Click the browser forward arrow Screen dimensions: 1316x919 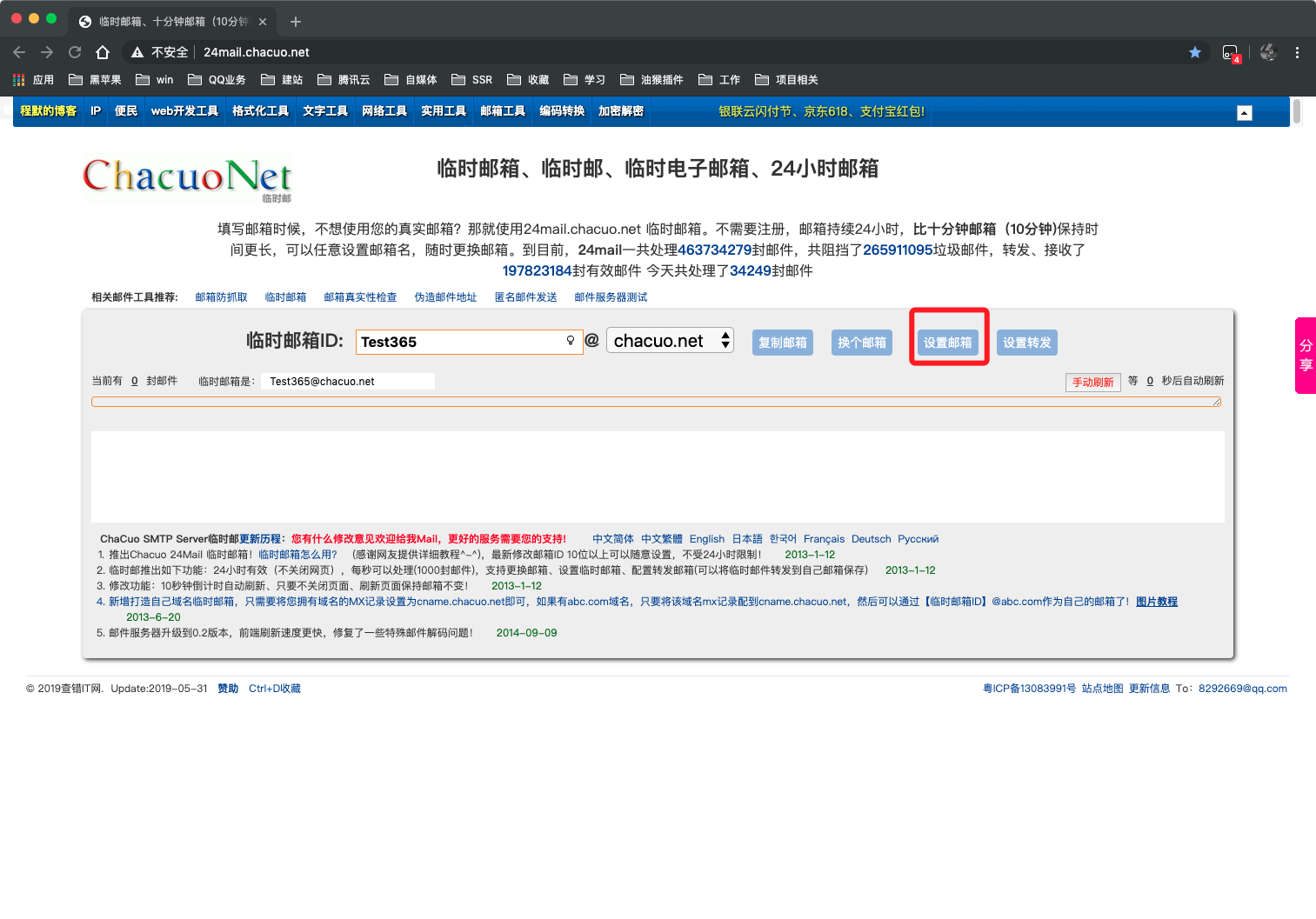[47, 52]
